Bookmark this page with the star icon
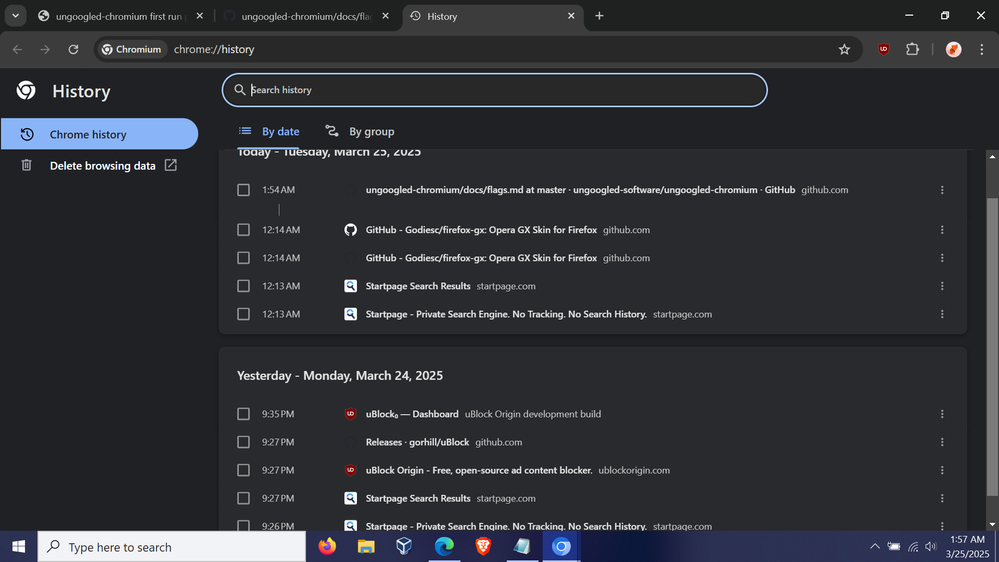The width and height of the screenshot is (999, 562). coord(844,49)
